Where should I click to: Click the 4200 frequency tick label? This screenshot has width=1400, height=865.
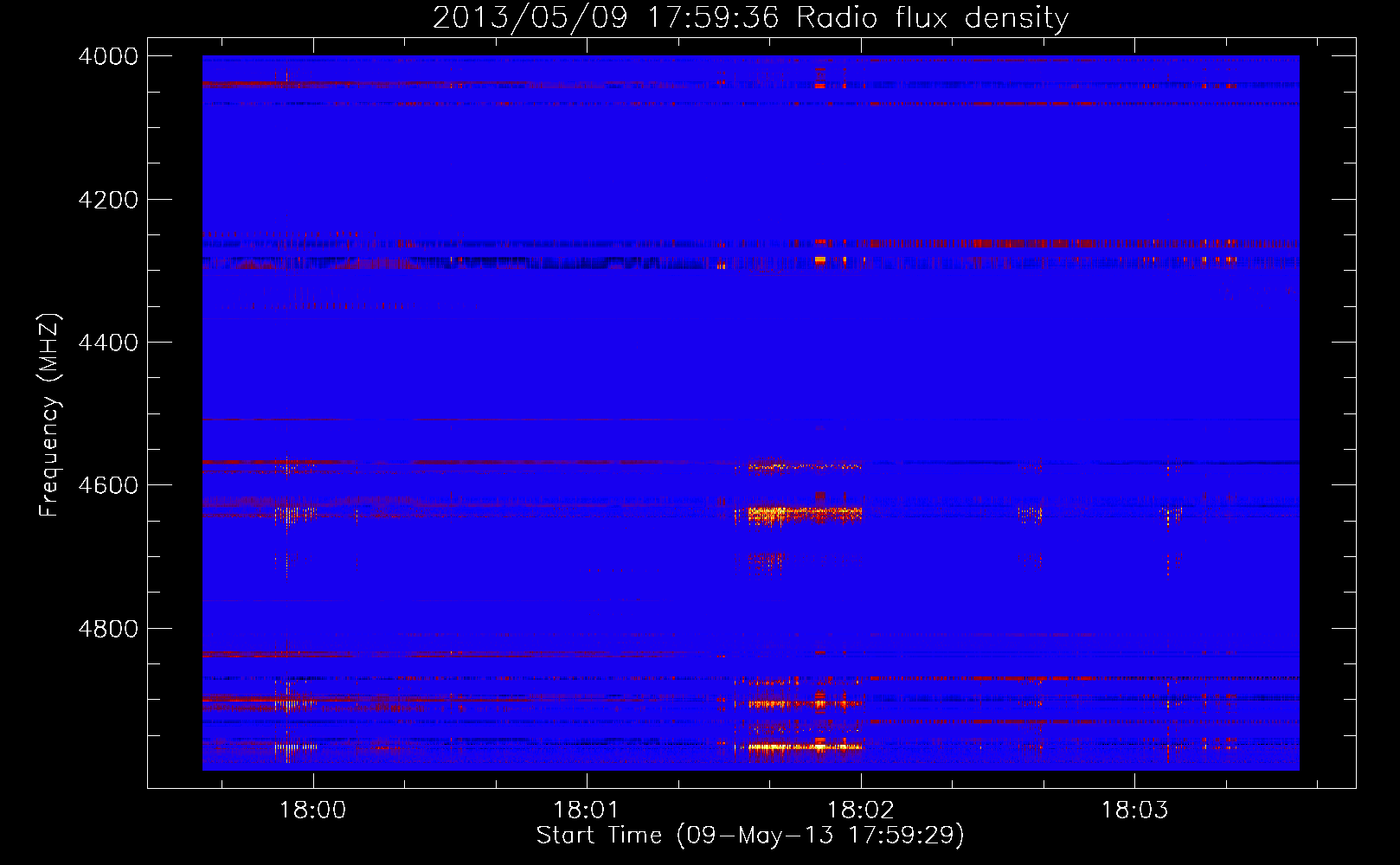tap(108, 200)
